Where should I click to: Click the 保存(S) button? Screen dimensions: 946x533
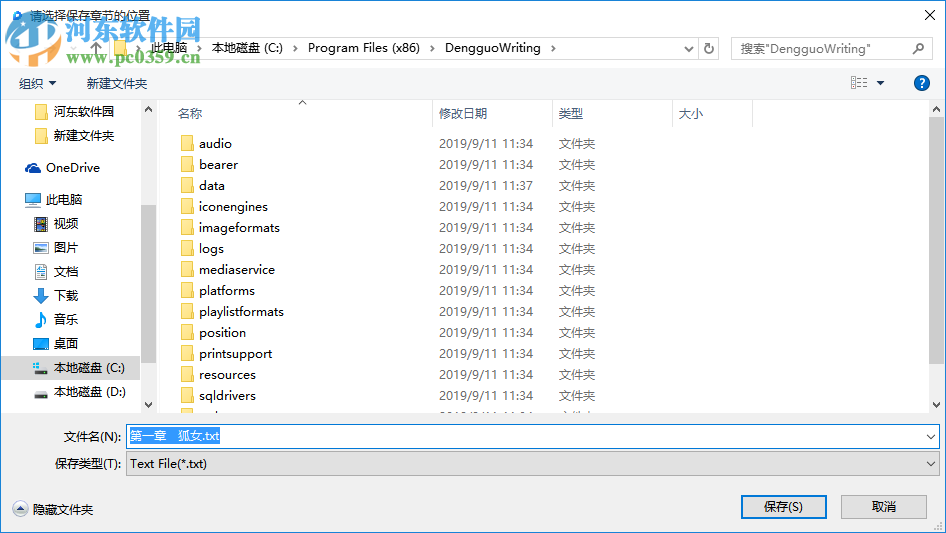[784, 506]
